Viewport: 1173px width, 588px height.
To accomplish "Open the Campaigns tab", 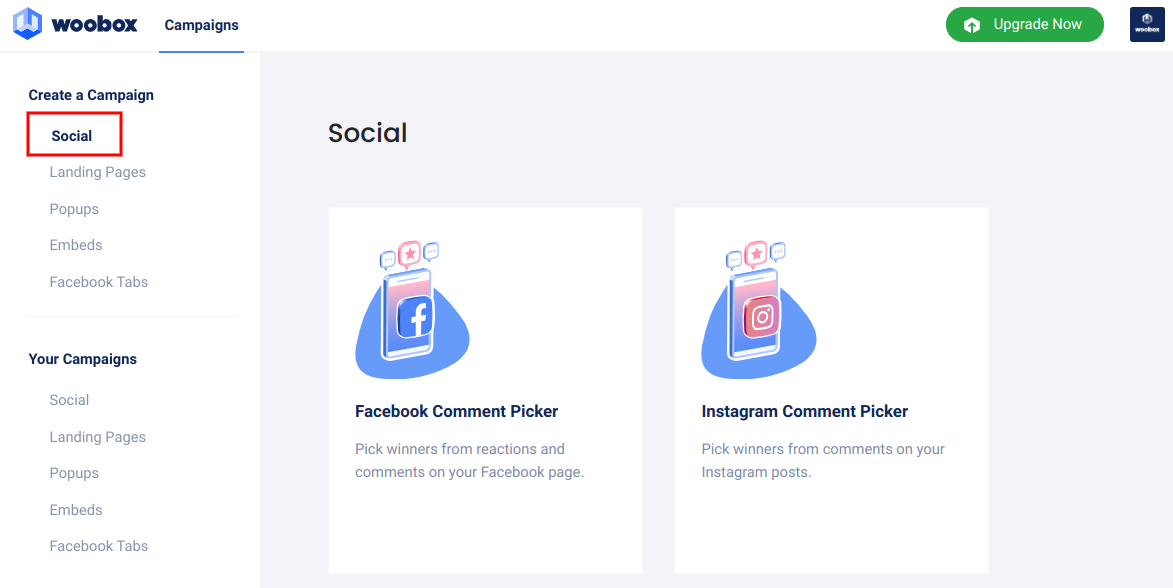I will click(201, 25).
